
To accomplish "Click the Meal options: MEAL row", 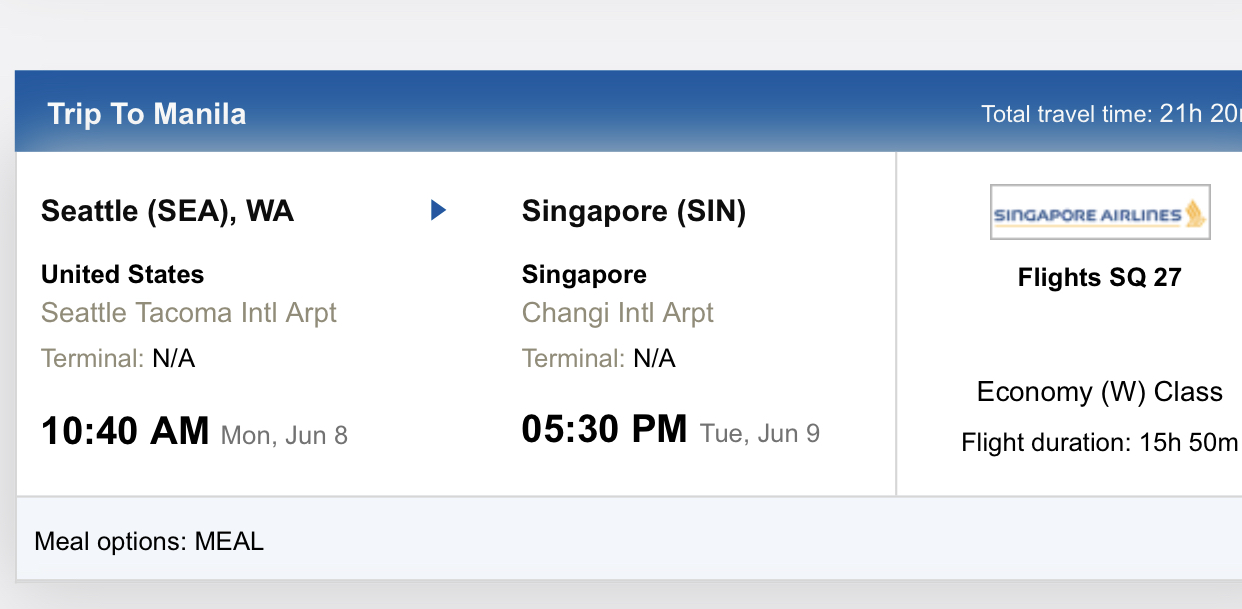I will [x=149, y=542].
